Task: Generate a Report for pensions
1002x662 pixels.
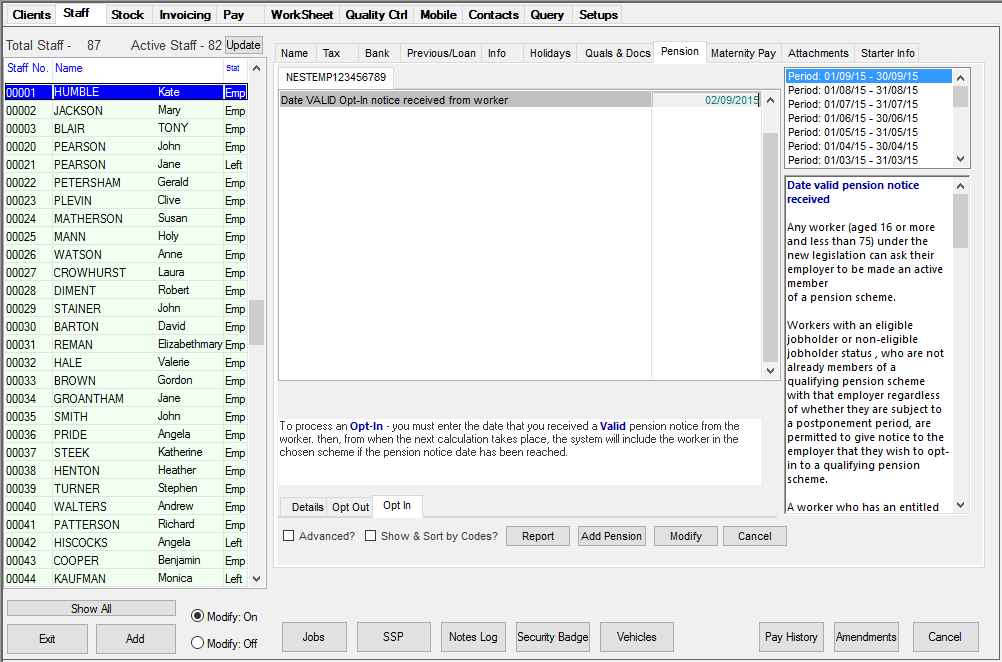Action: coord(537,535)
